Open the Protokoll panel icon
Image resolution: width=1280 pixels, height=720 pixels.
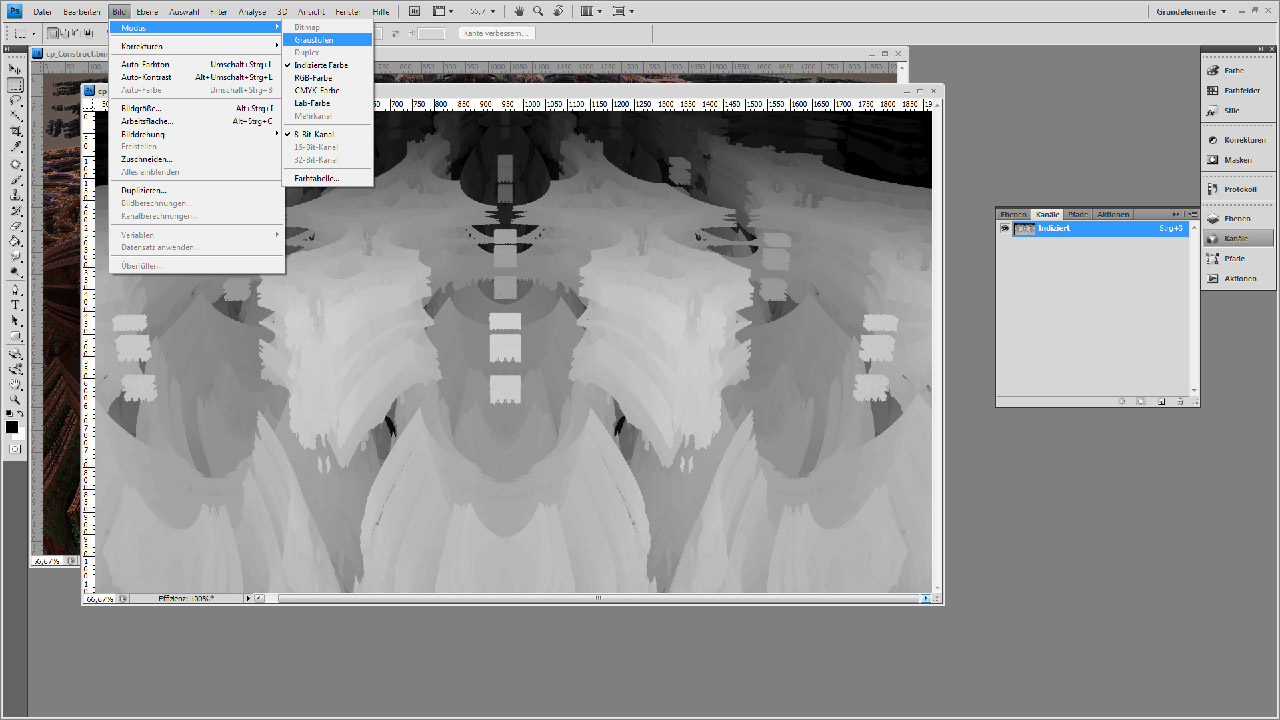[1238, 189]
